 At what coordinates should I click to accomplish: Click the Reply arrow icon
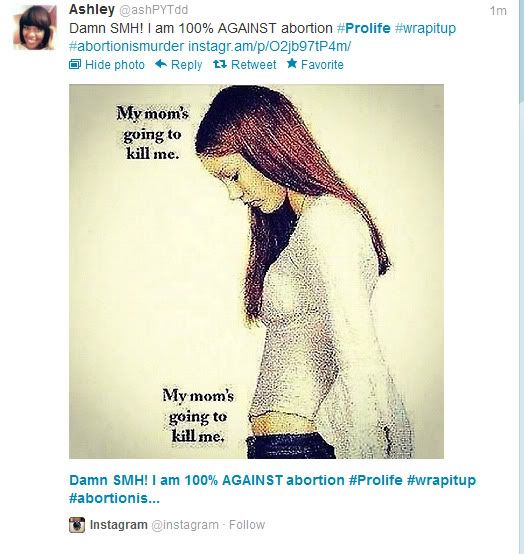point(161,64)
